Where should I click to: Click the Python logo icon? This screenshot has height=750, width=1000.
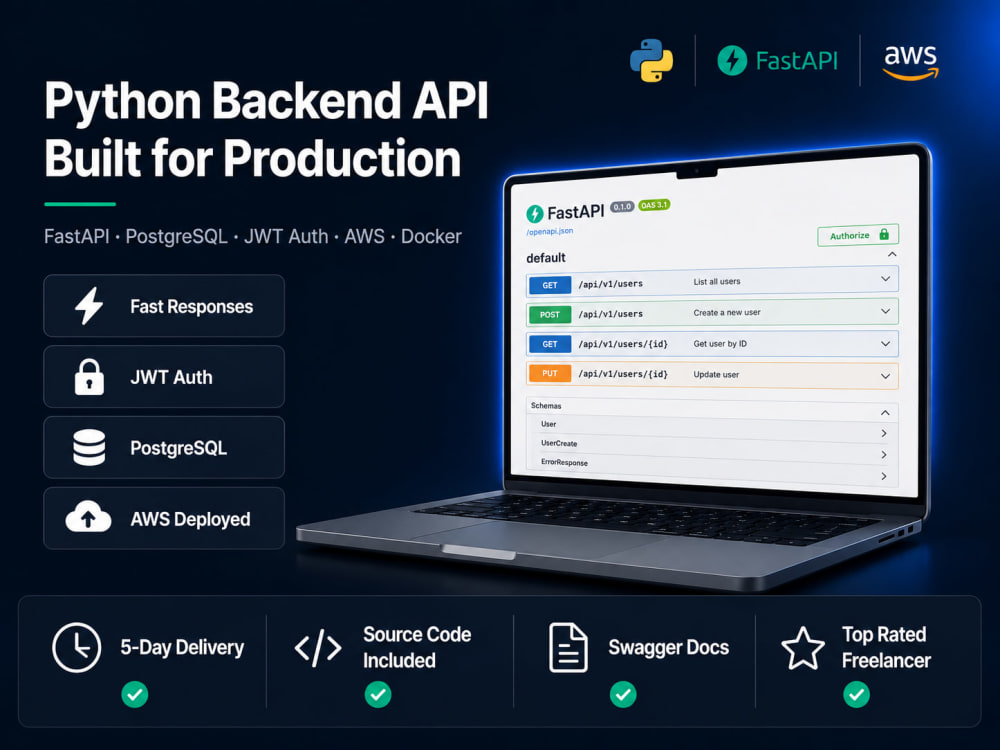[x=651, y=61]
